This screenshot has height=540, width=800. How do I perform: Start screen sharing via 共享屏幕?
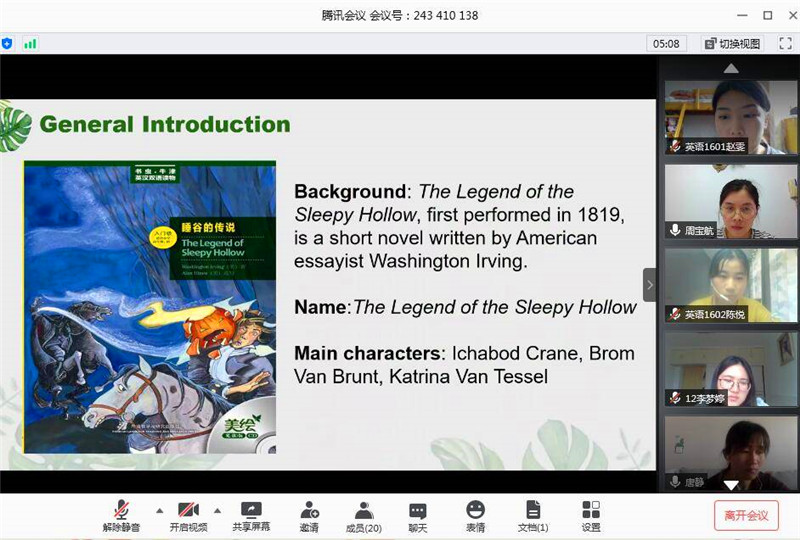click(x=251, y=515)
